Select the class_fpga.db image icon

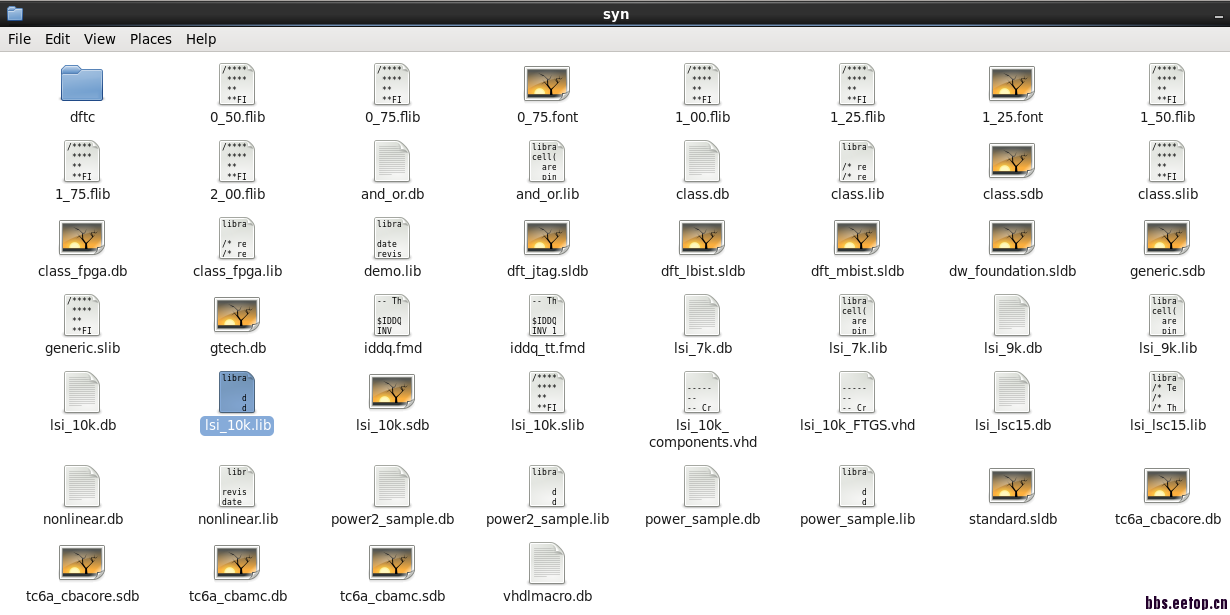(x=82, y=238)
